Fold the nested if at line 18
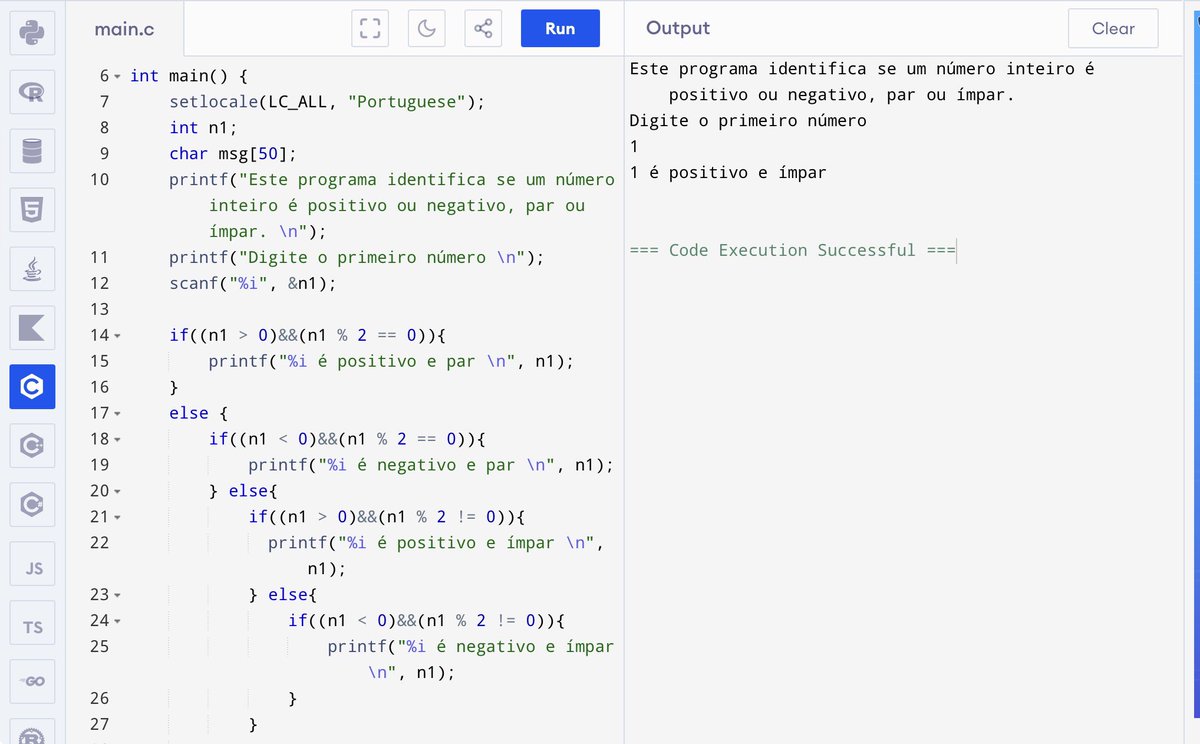 tap(118, 439)
